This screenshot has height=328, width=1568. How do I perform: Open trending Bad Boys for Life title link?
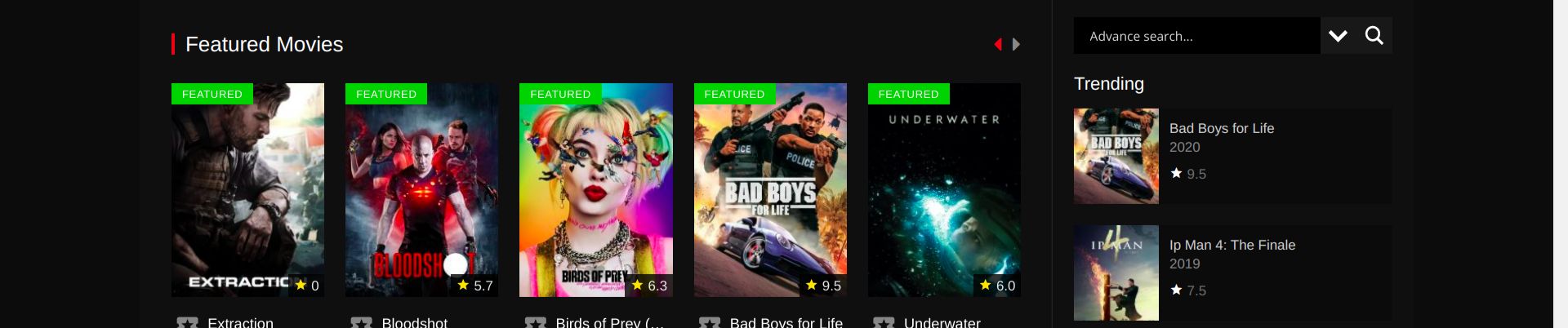click(x=1222, y=128)
